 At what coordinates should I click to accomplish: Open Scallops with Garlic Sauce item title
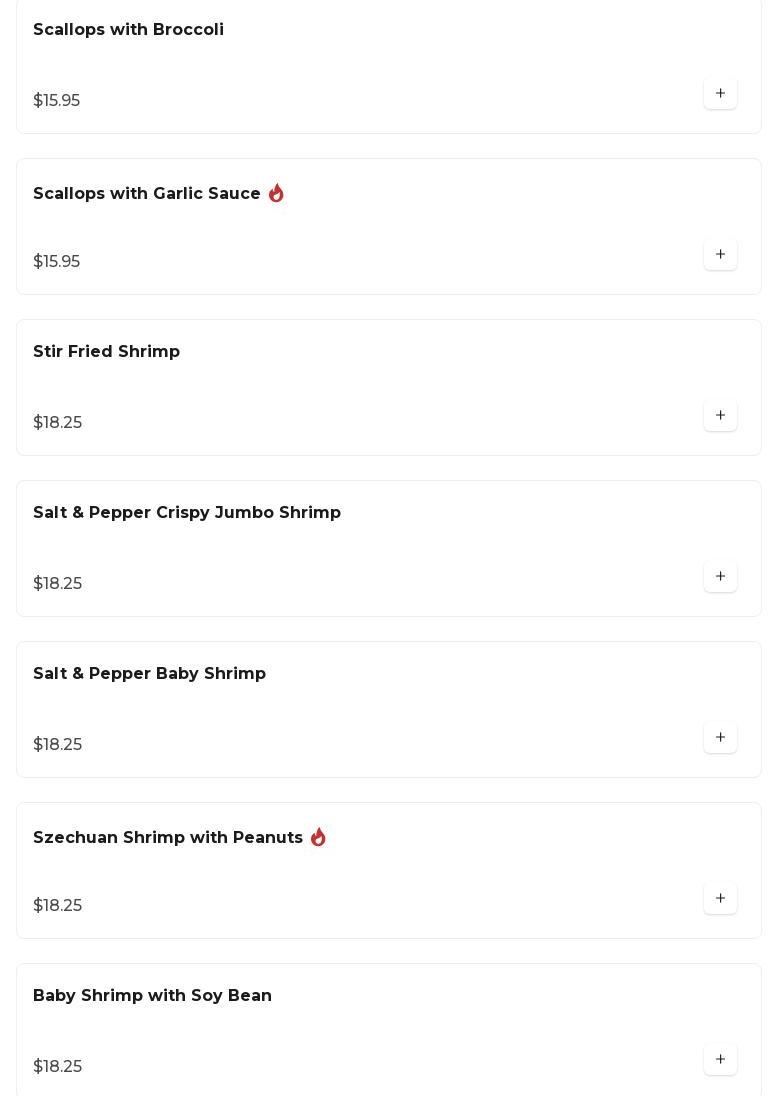click(x=147, y=194)
